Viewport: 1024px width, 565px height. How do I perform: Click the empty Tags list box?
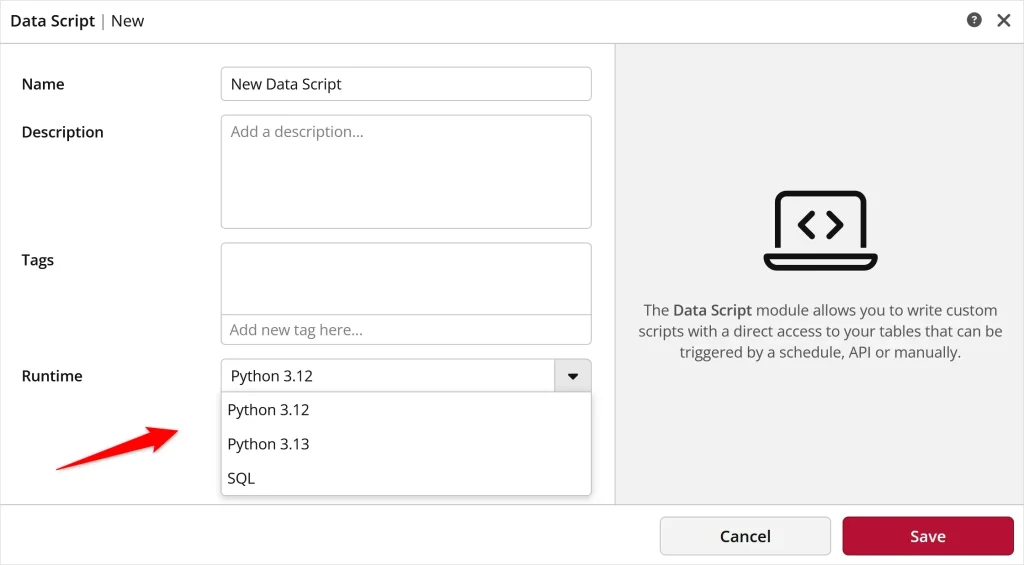tap(406, 279)
